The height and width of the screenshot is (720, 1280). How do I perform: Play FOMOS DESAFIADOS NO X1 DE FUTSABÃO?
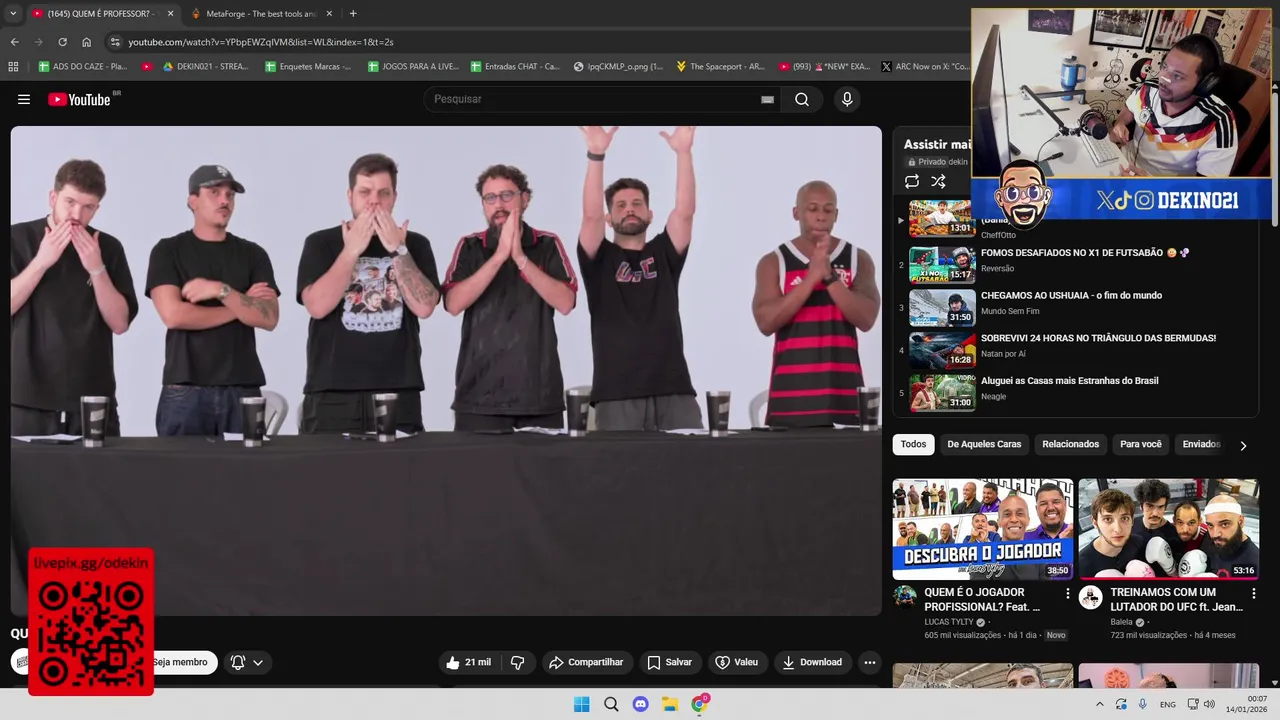coord(1085,253)
